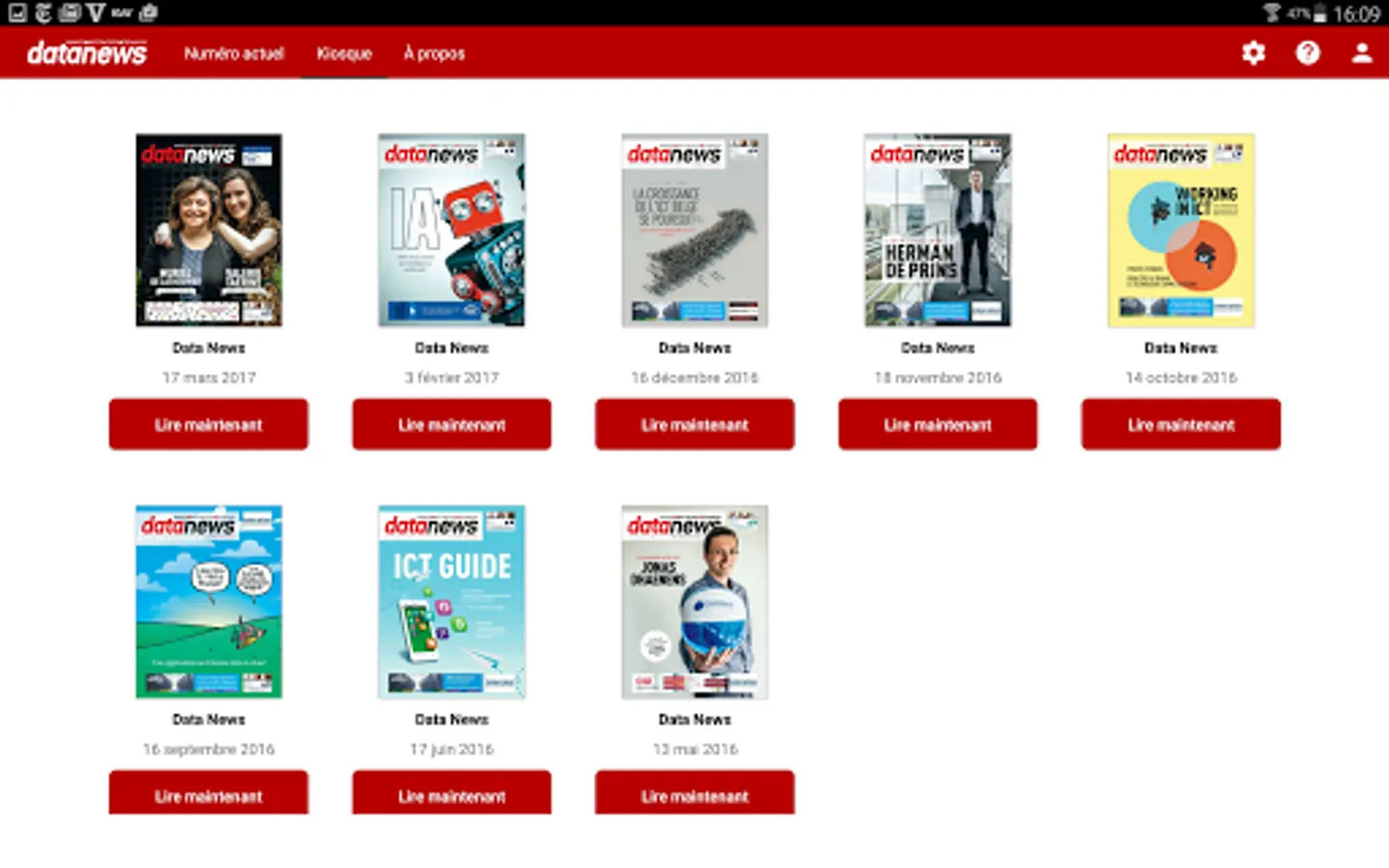Open the 17 mars 2017 cover thumbnail
This screenshot has width=1389, height=868.
[208, 230]
